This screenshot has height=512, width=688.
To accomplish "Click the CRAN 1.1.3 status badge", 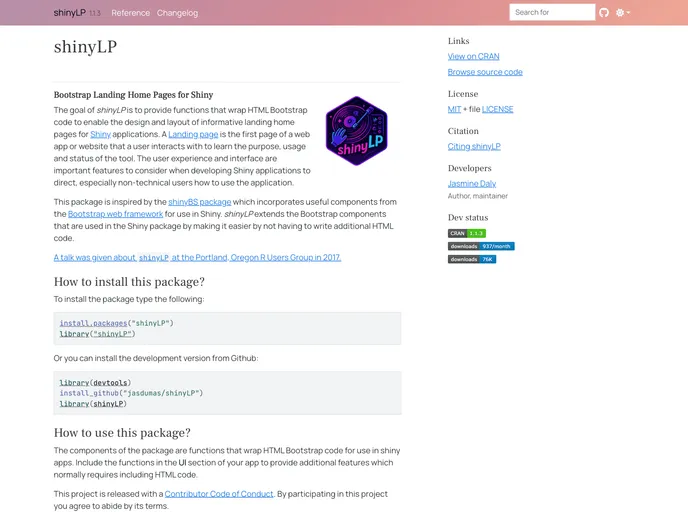I will click(x=467, y=233).
